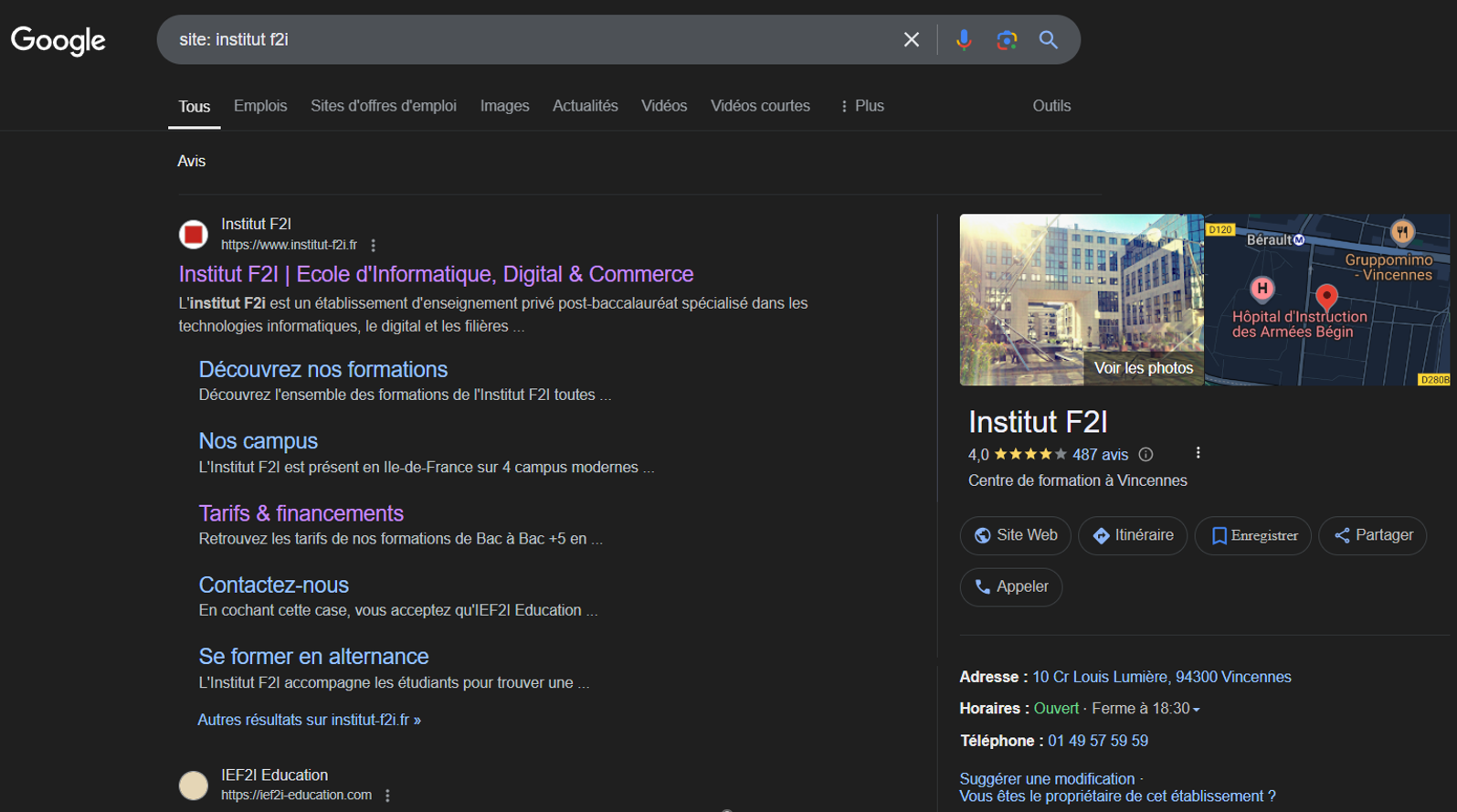Open the address 10 Cr Louis Lumière link
Screen dimensions: 1457x812
point(1161,677)
